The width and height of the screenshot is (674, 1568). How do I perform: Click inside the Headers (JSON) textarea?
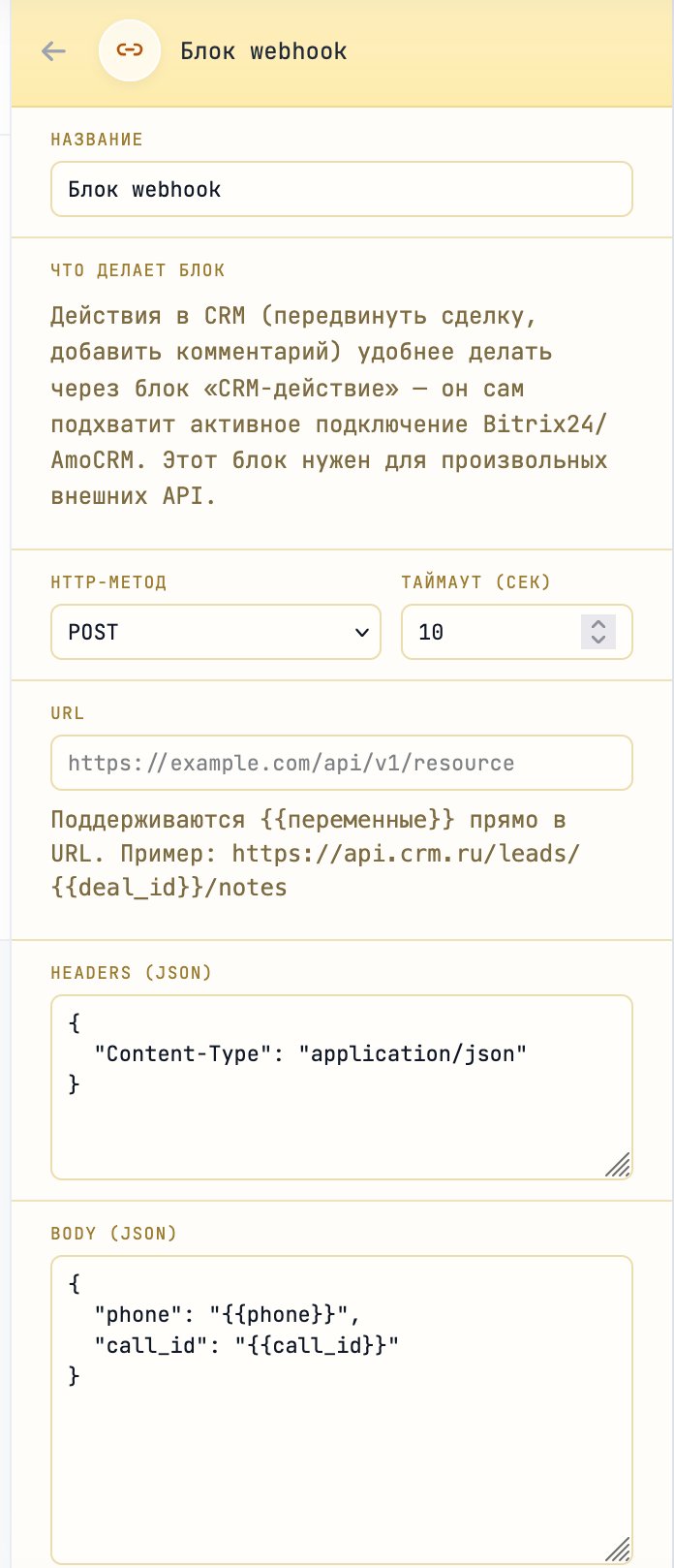[342, 1087]
